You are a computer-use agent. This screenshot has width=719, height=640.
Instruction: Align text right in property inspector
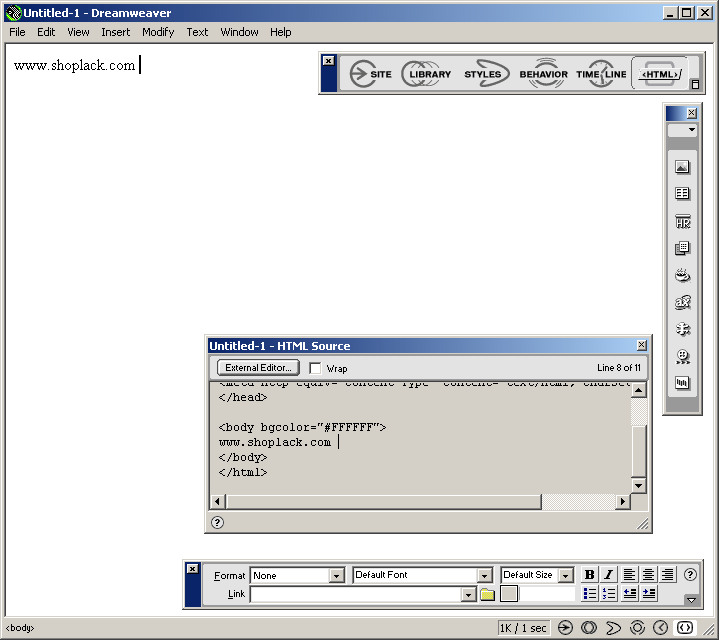tap(668, 574)
